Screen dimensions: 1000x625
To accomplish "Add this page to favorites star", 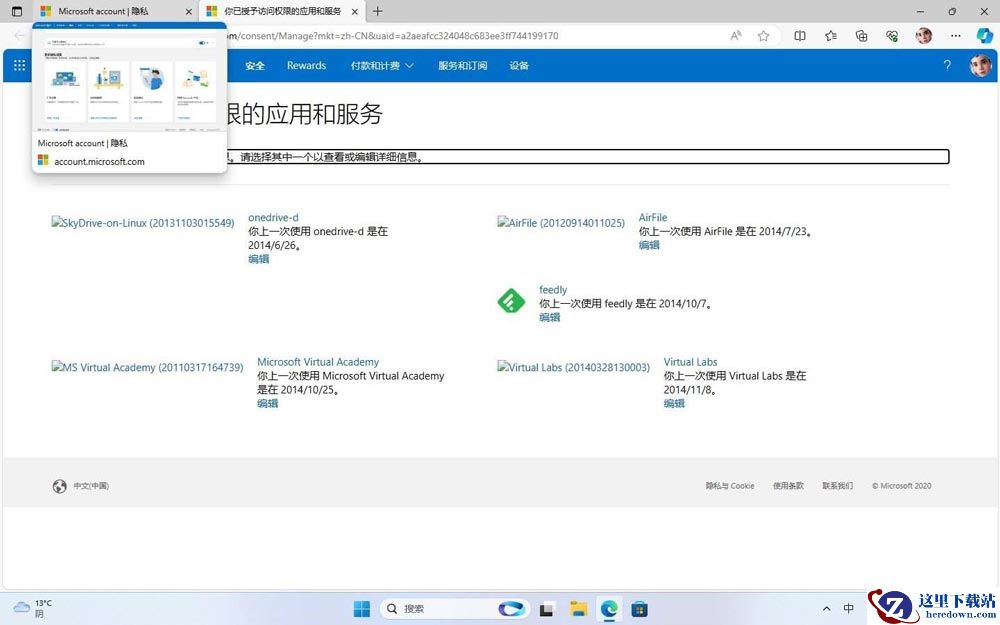I will [763, 36].
